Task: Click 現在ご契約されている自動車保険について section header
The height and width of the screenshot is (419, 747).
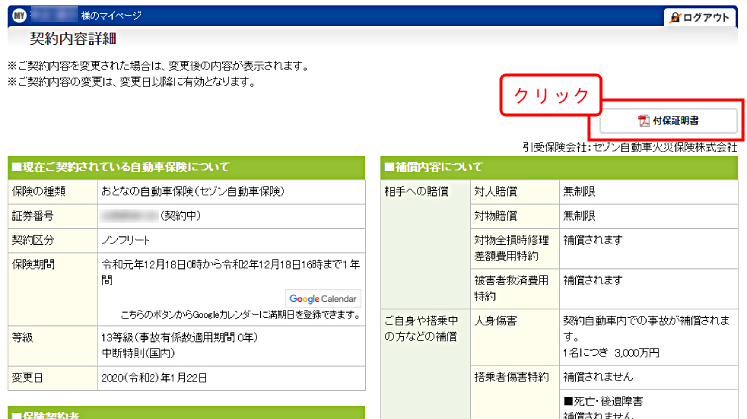Action: (x=120, y=167)
